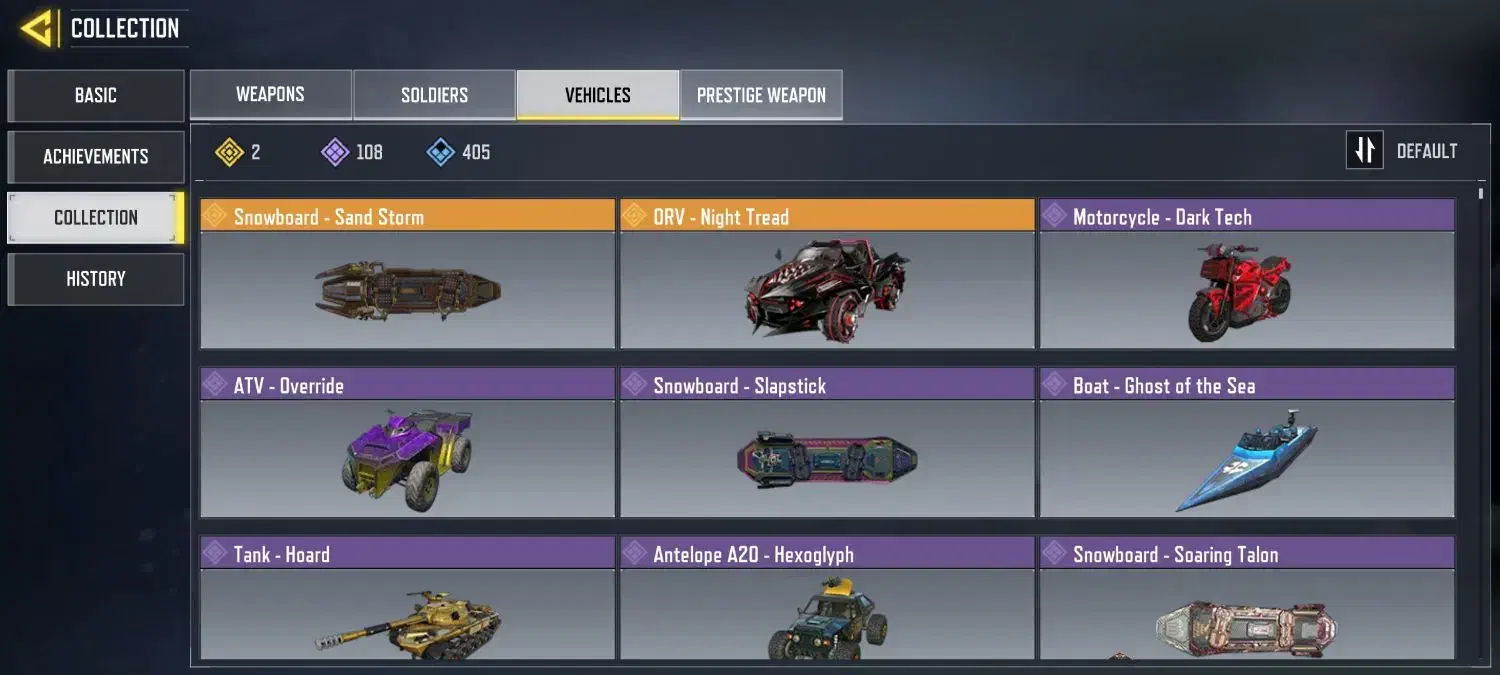
Task: Select the Snowboard - Slapstick card
Action: pos(827,443)
